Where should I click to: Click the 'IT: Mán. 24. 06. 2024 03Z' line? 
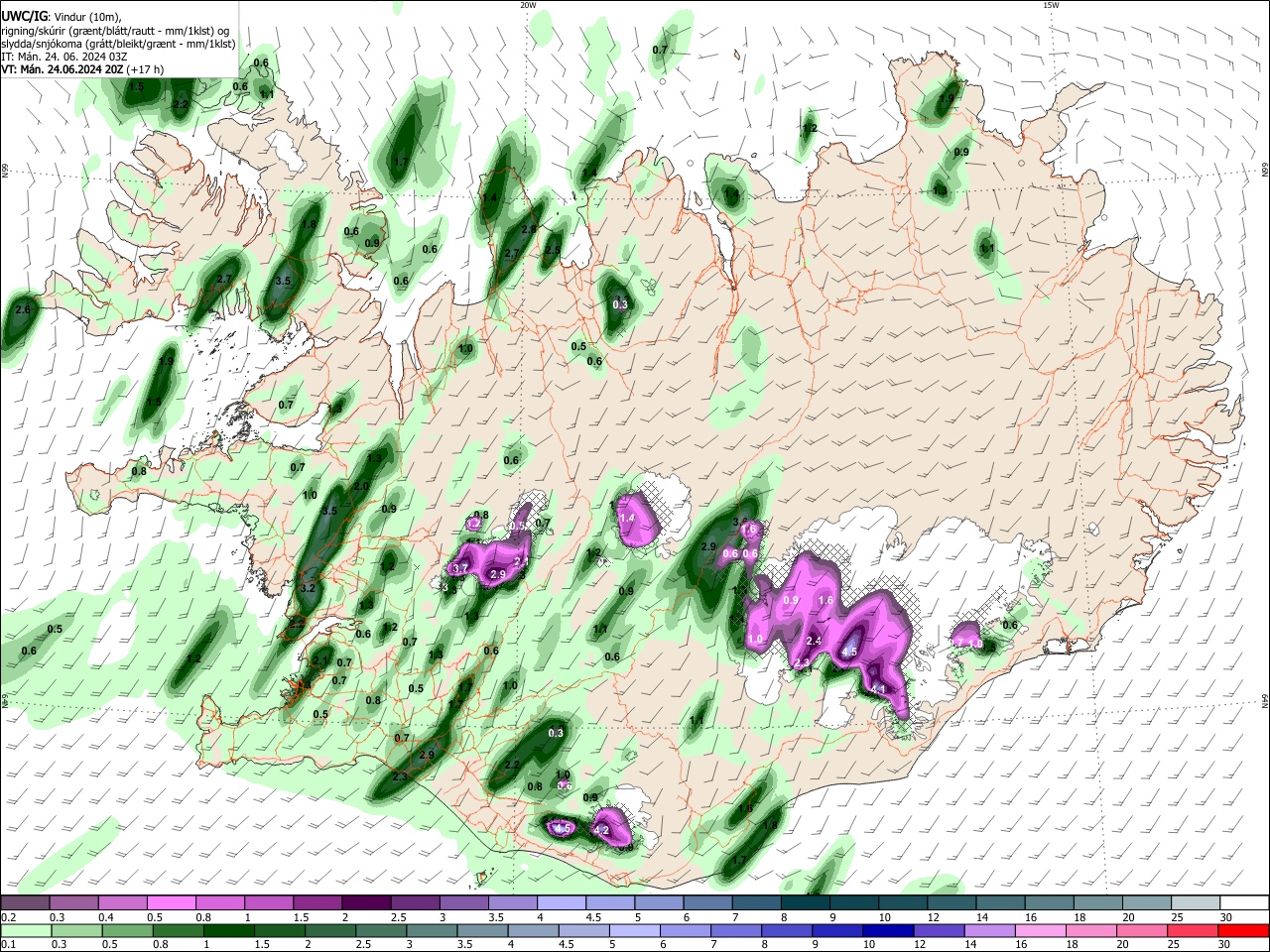[x=64, y=57]
